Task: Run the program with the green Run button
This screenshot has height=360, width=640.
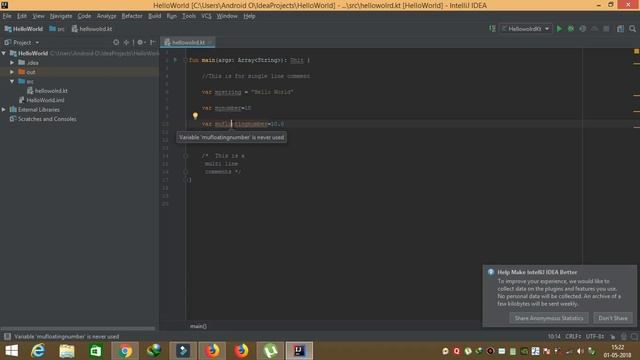Action: click(x=559, y=29)
